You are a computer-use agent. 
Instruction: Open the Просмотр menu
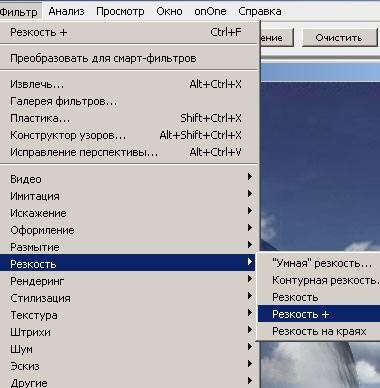tap(120, 12)
